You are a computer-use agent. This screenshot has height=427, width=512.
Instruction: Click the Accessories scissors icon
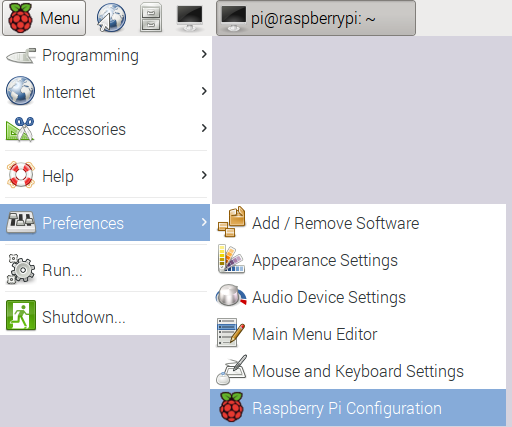(x=20, y=129)
